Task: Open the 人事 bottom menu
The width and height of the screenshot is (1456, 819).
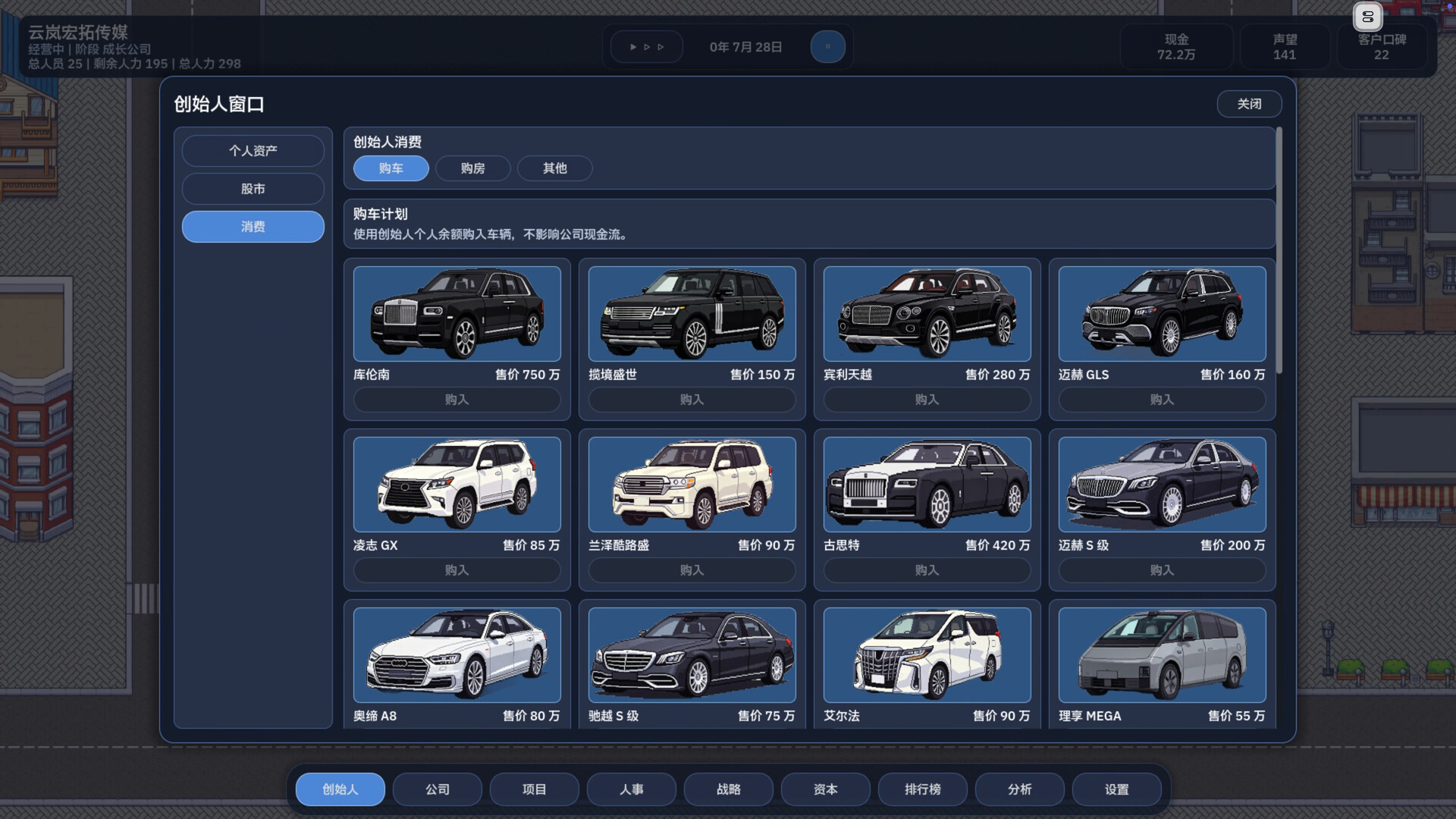Action: [x=632, y=789]
